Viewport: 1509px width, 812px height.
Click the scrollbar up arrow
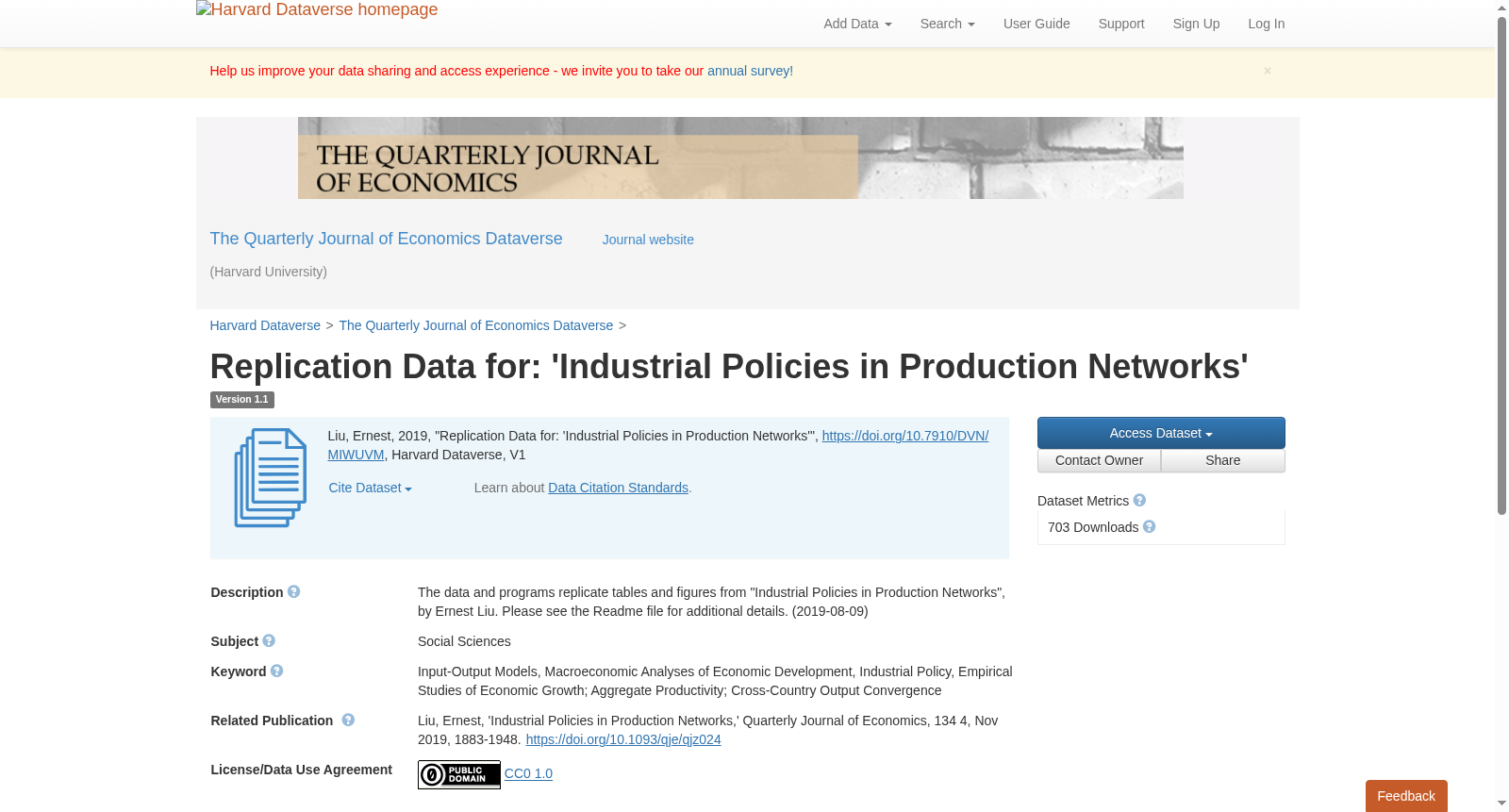1502,8
